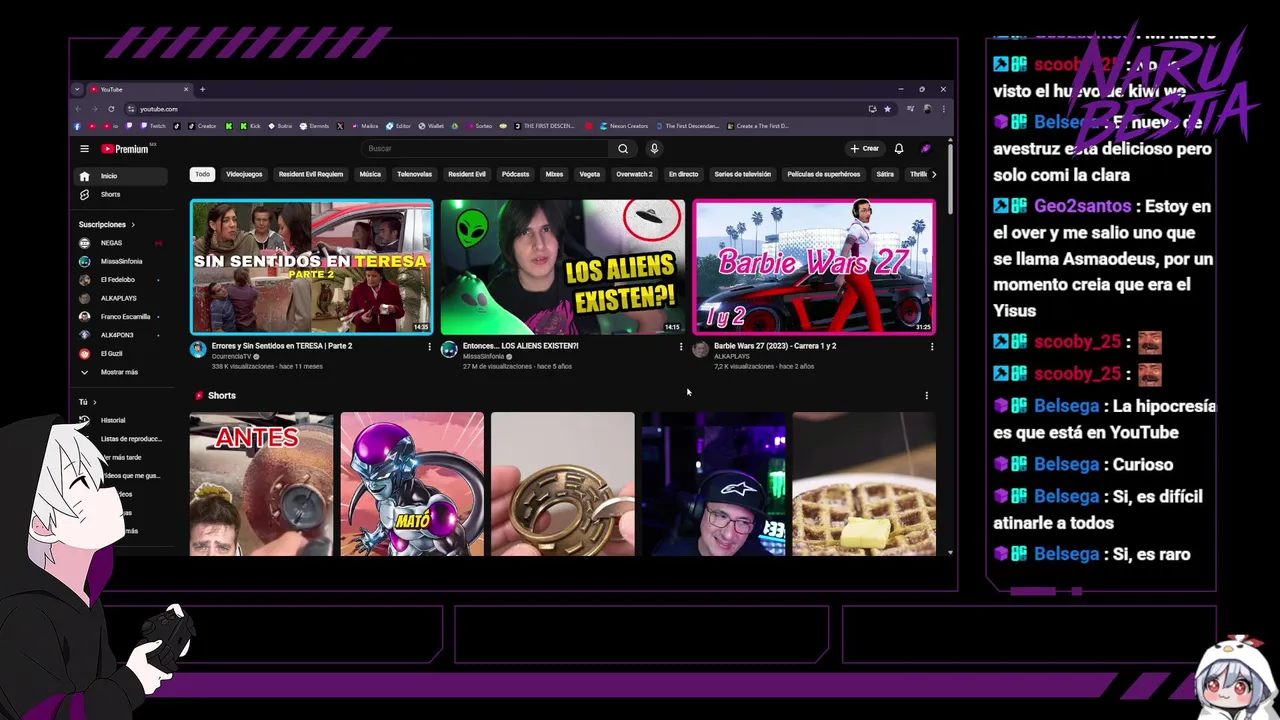Focus the Buscar search field

[x=485, y=149]
